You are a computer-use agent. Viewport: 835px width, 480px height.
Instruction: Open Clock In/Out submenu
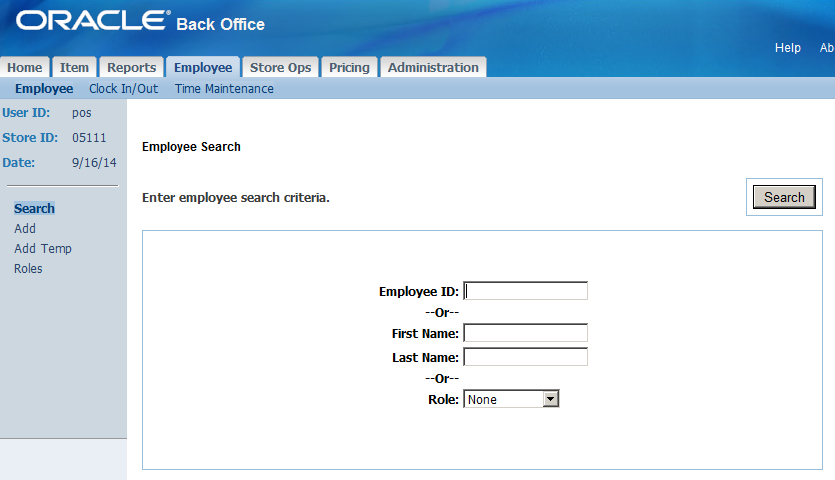124,88
